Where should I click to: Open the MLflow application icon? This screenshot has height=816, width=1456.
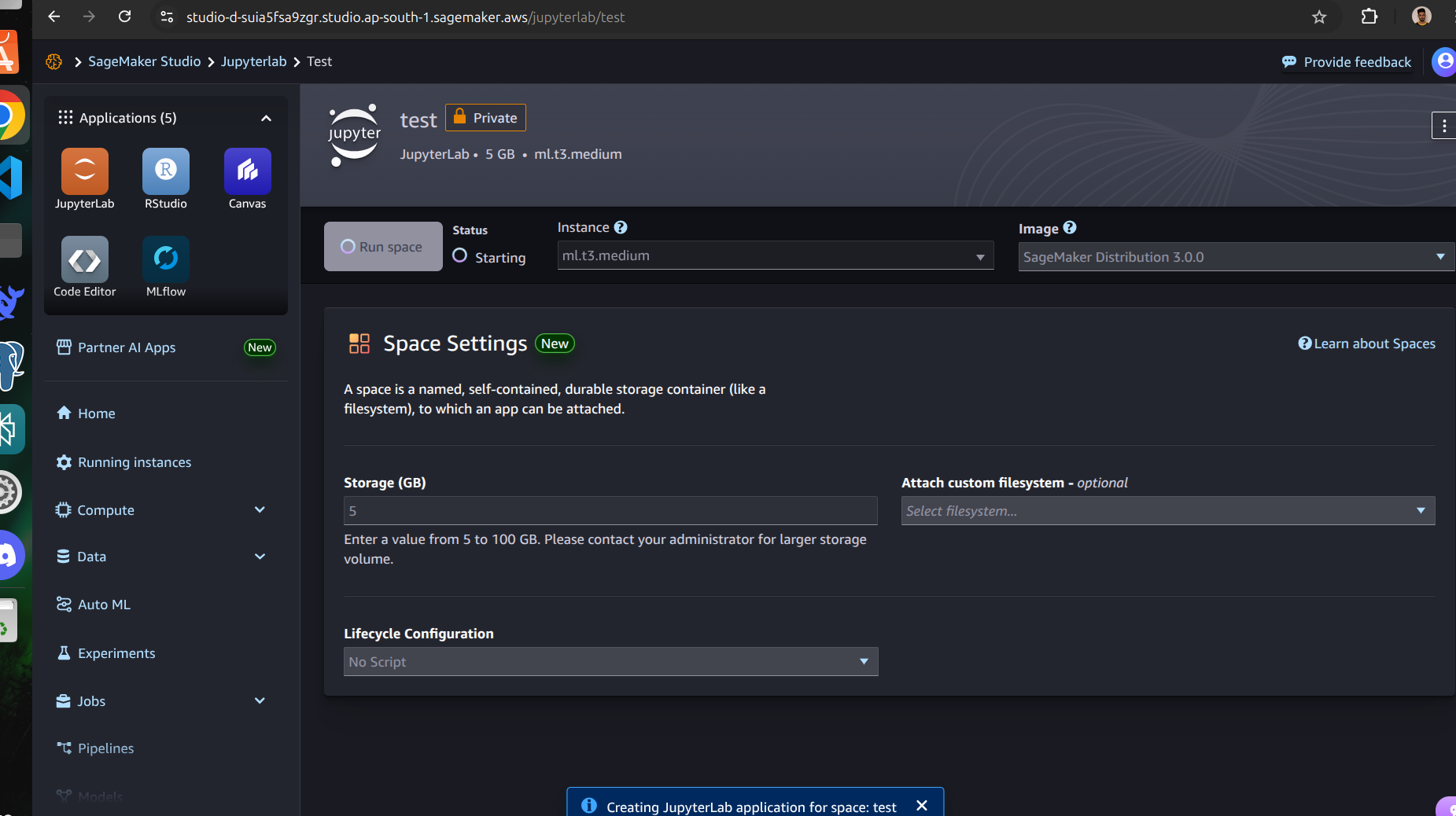(x=166, y=259)
